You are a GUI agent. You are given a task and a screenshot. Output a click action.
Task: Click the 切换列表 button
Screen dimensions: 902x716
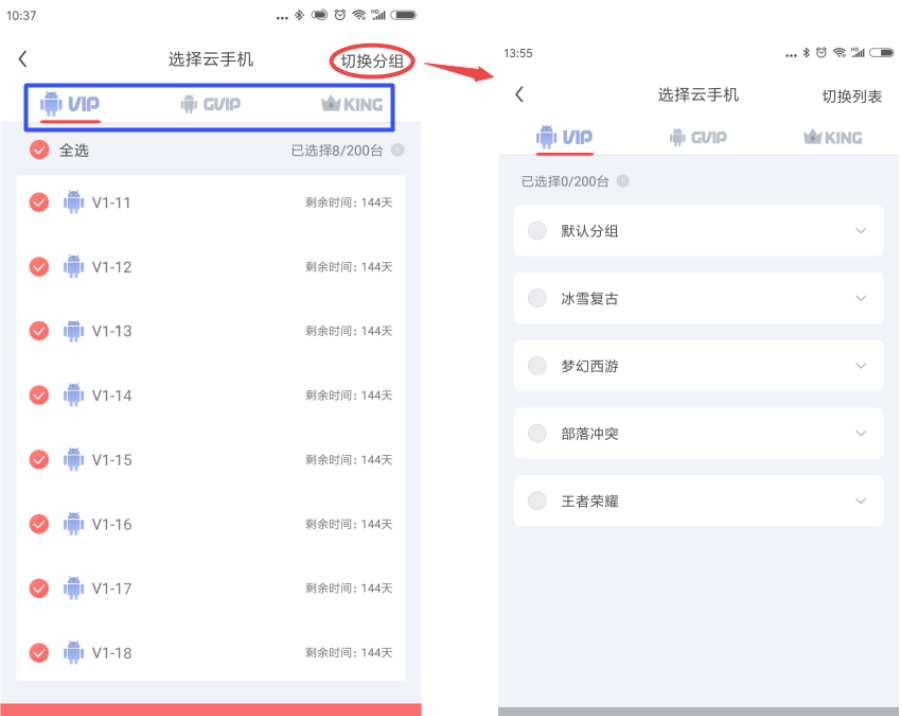coord(851,96)
